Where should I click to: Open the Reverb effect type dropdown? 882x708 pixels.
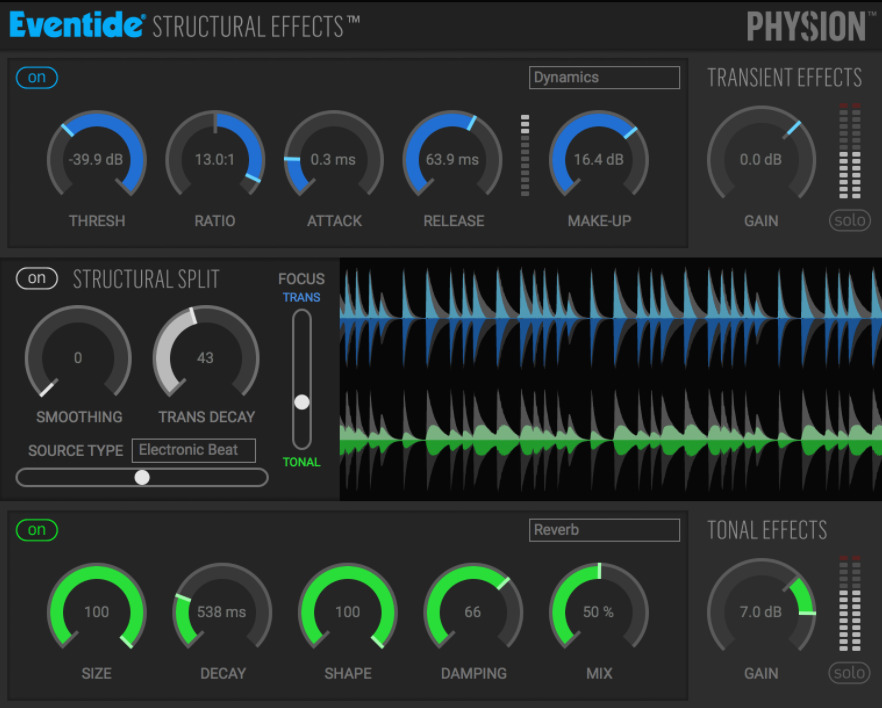click(x=604, y=530)
